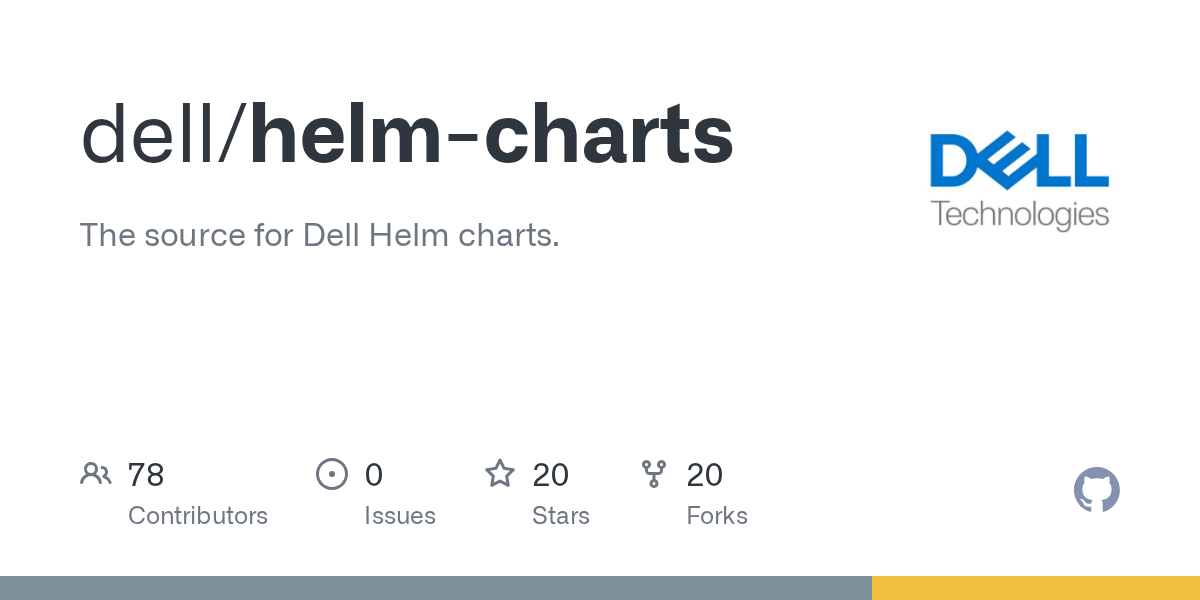Click the yellow language bar segment
This screenshot has height=600, width=1200.
[1036, 588]
